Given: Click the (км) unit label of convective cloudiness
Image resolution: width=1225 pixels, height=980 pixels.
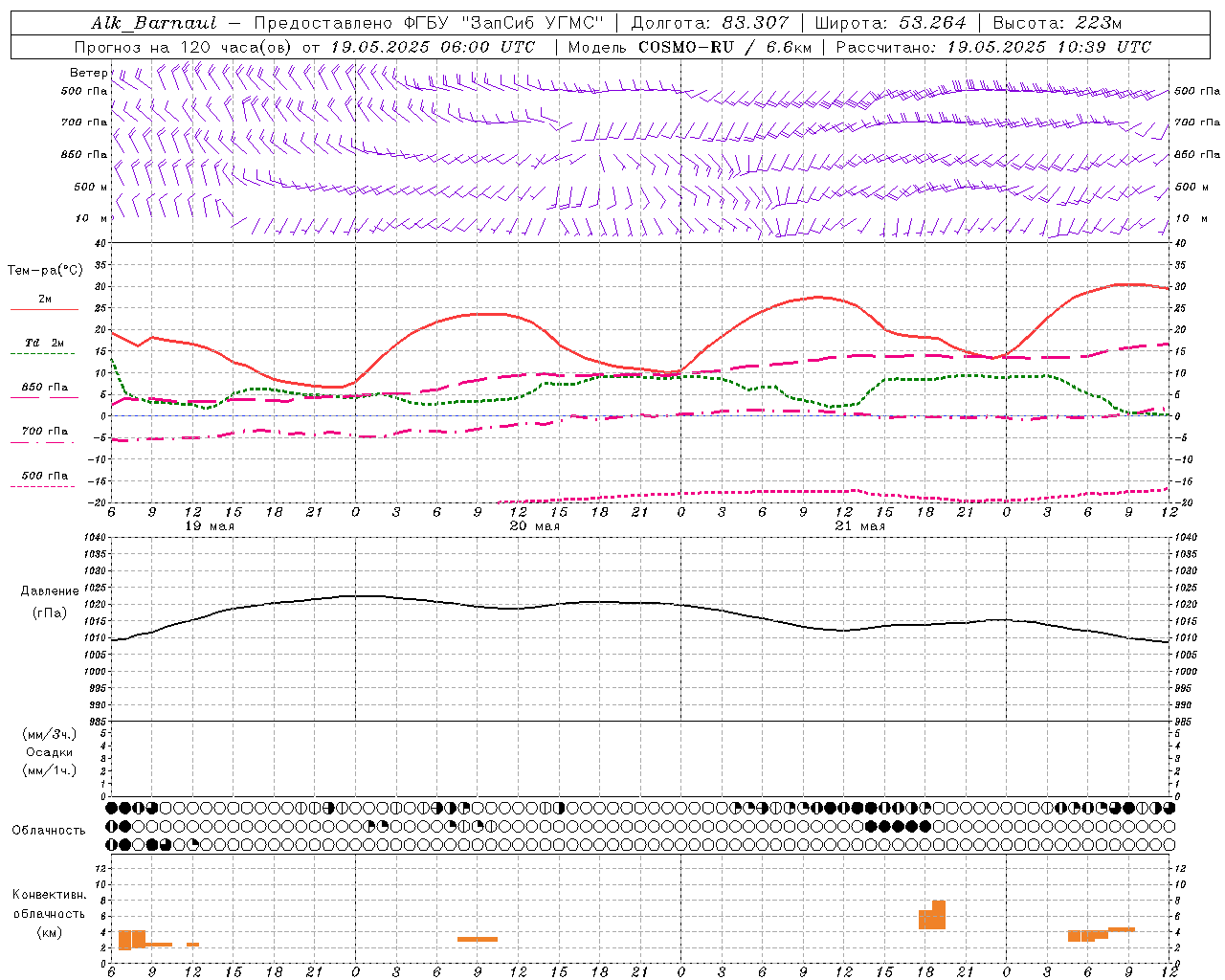Looking at the screenshot, I should [50, 932].
